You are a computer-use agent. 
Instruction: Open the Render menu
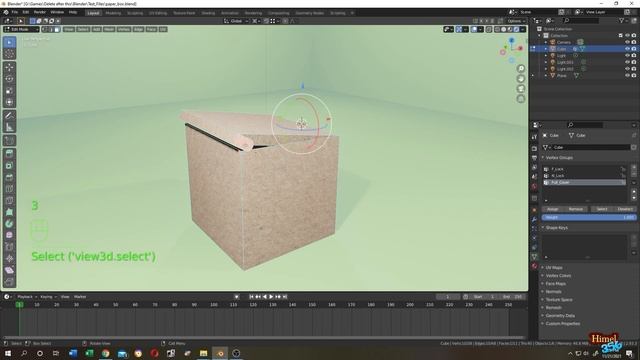[x=40, y=12]
